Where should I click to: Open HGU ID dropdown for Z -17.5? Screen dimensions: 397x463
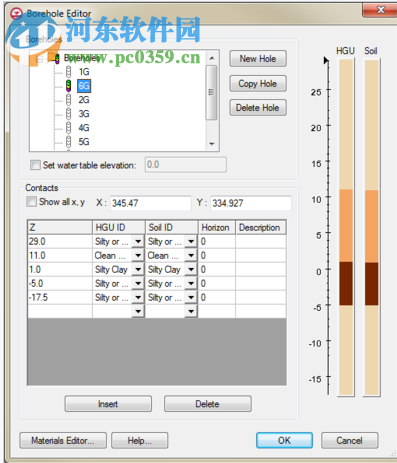point(138,297)
